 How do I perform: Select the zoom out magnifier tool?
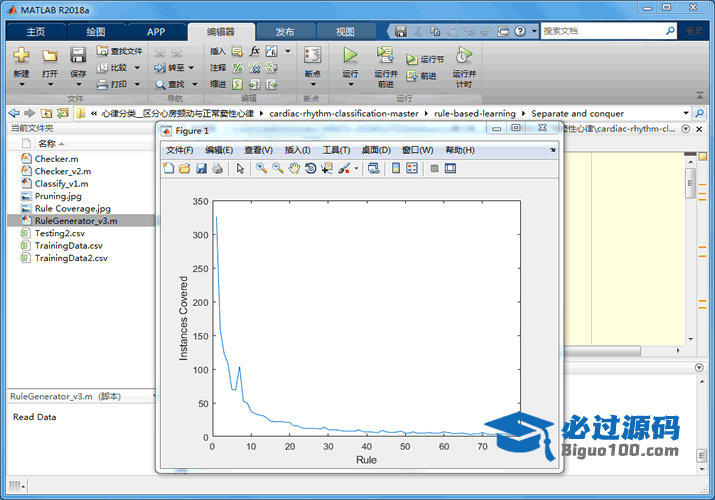click(x=278, y=168)
